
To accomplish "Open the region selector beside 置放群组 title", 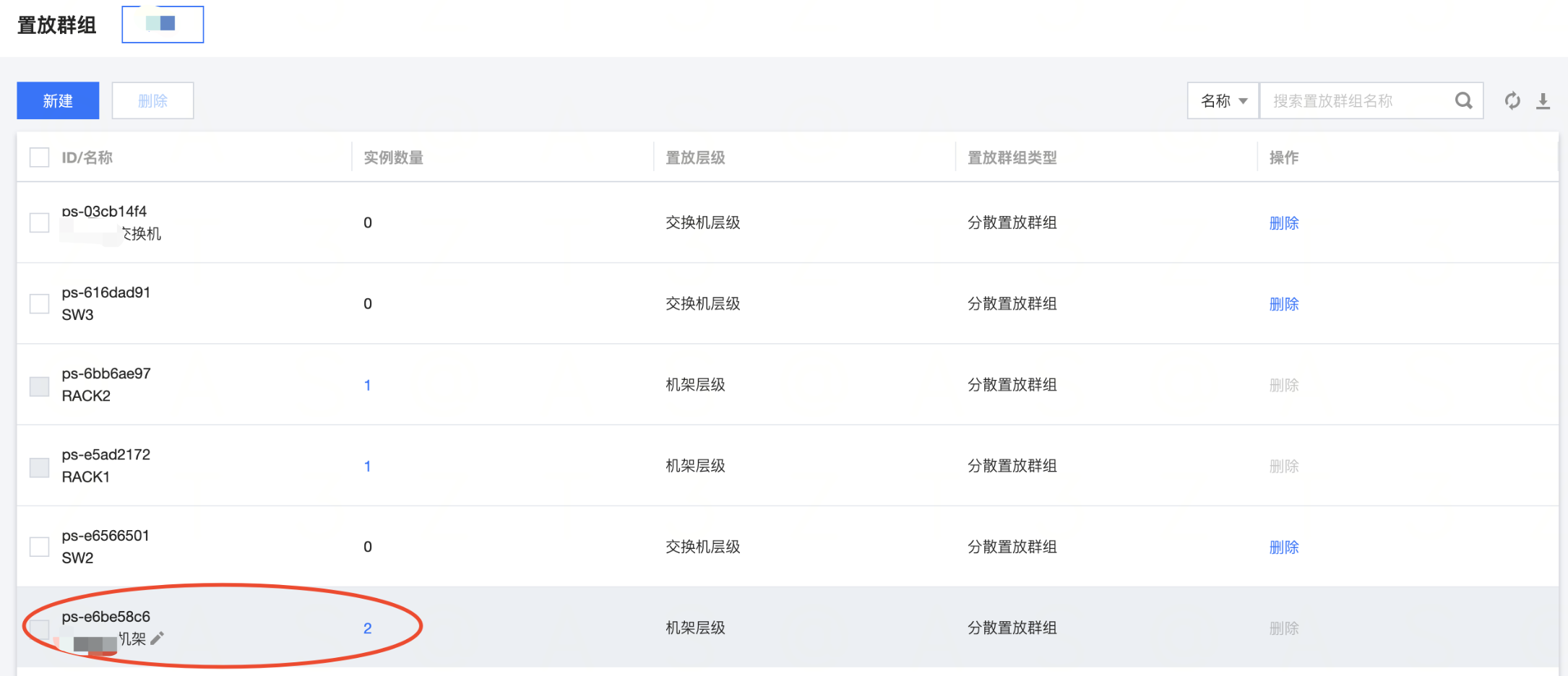I will pyautogui.click(x=163, y=25).
